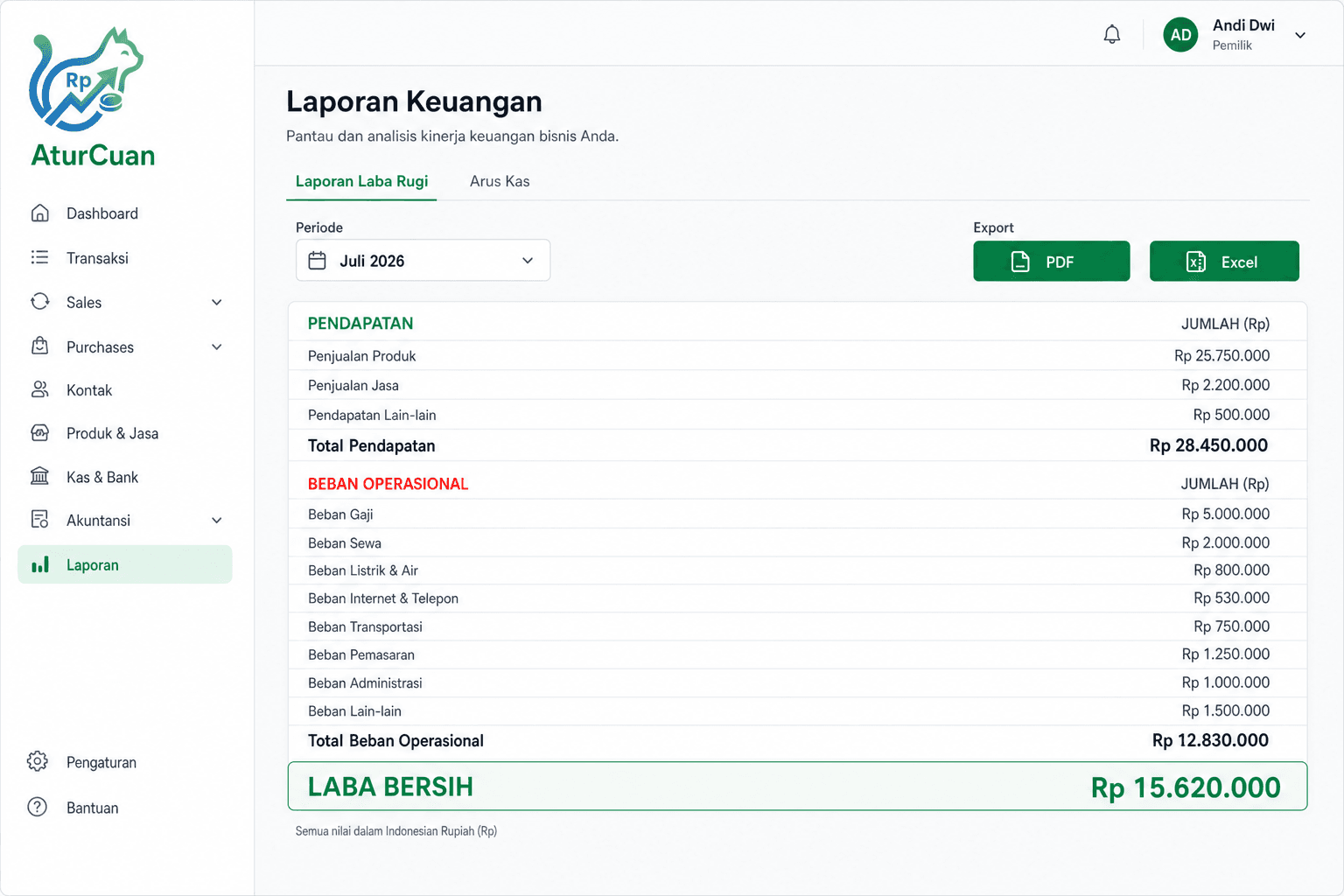Click the Akuntansi document icon

point(39,520)
